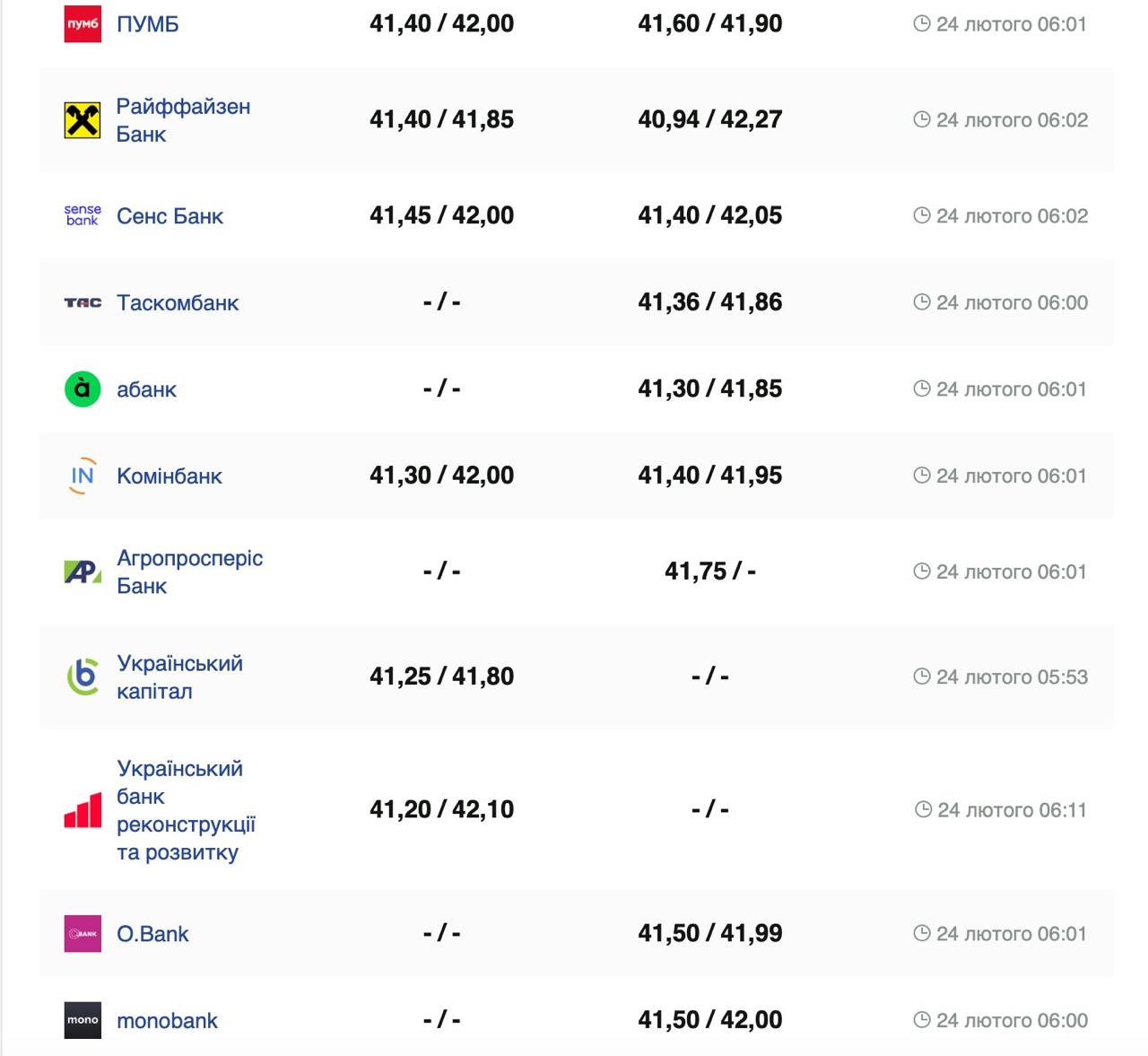1148x1056 pixels.
Task: Open the Сенс Банк link
Action: click(170, 216)
